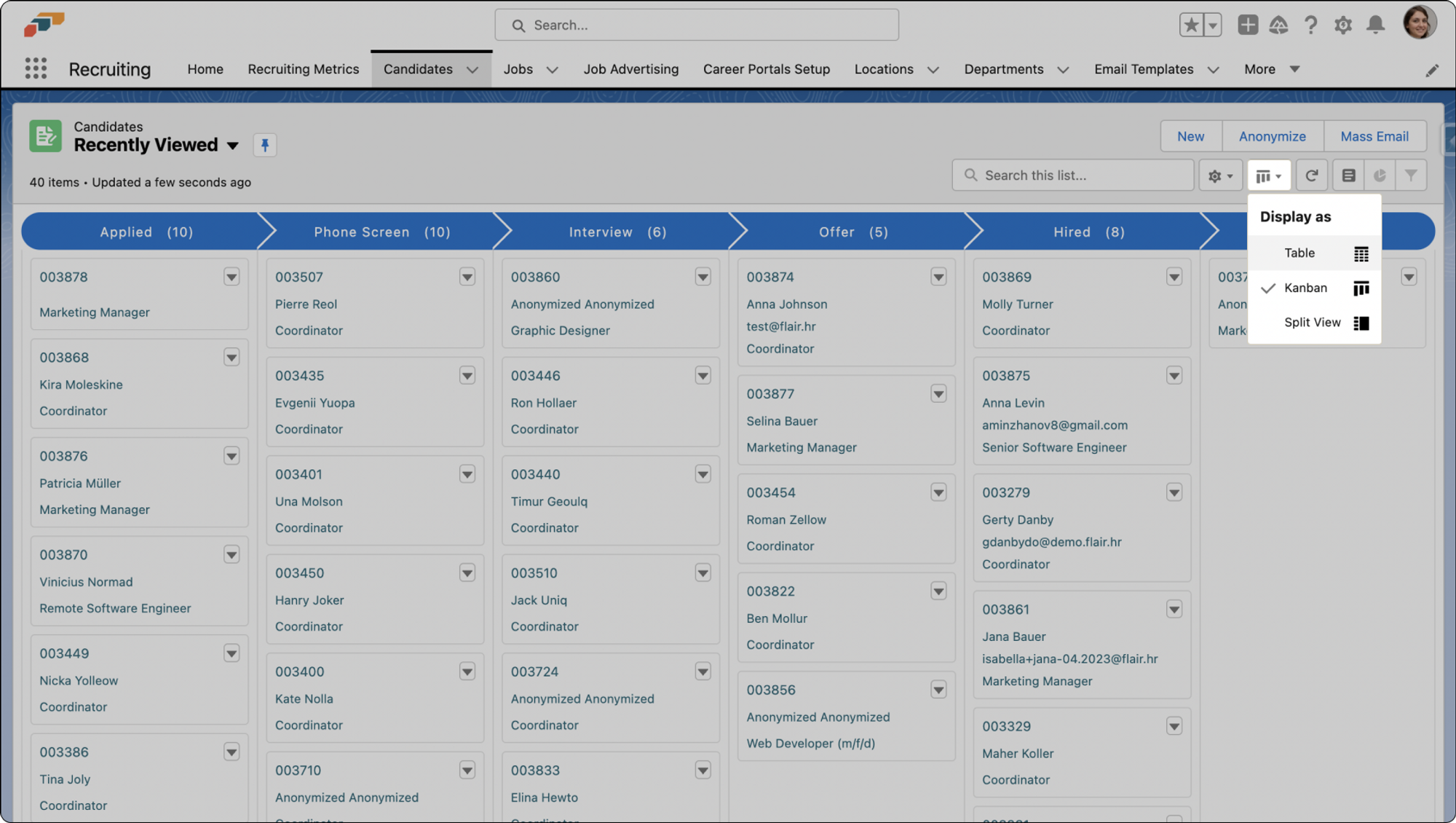Screen dimensions: 1456x823
Task: Open the App Launcher grid
Action: pos(35,68)
